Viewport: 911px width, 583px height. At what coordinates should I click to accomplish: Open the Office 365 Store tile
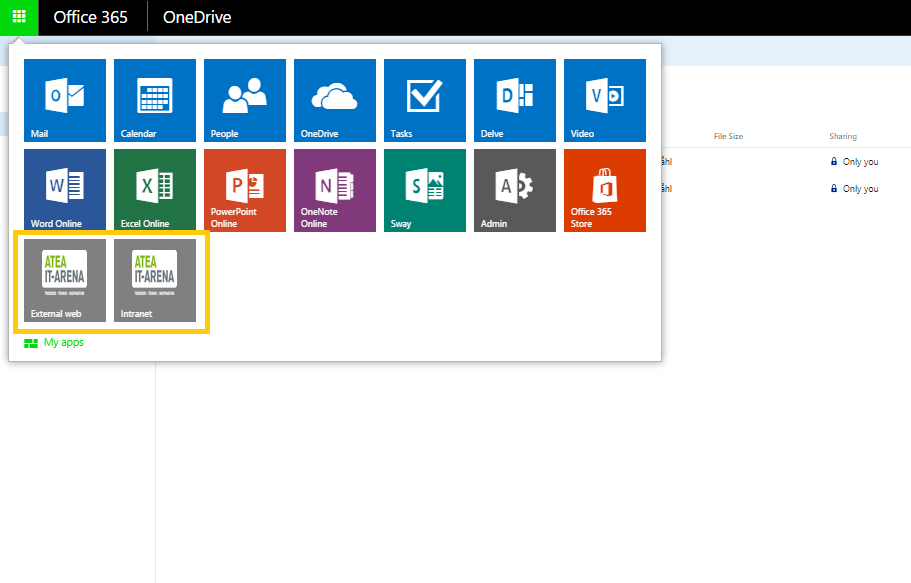605,190
